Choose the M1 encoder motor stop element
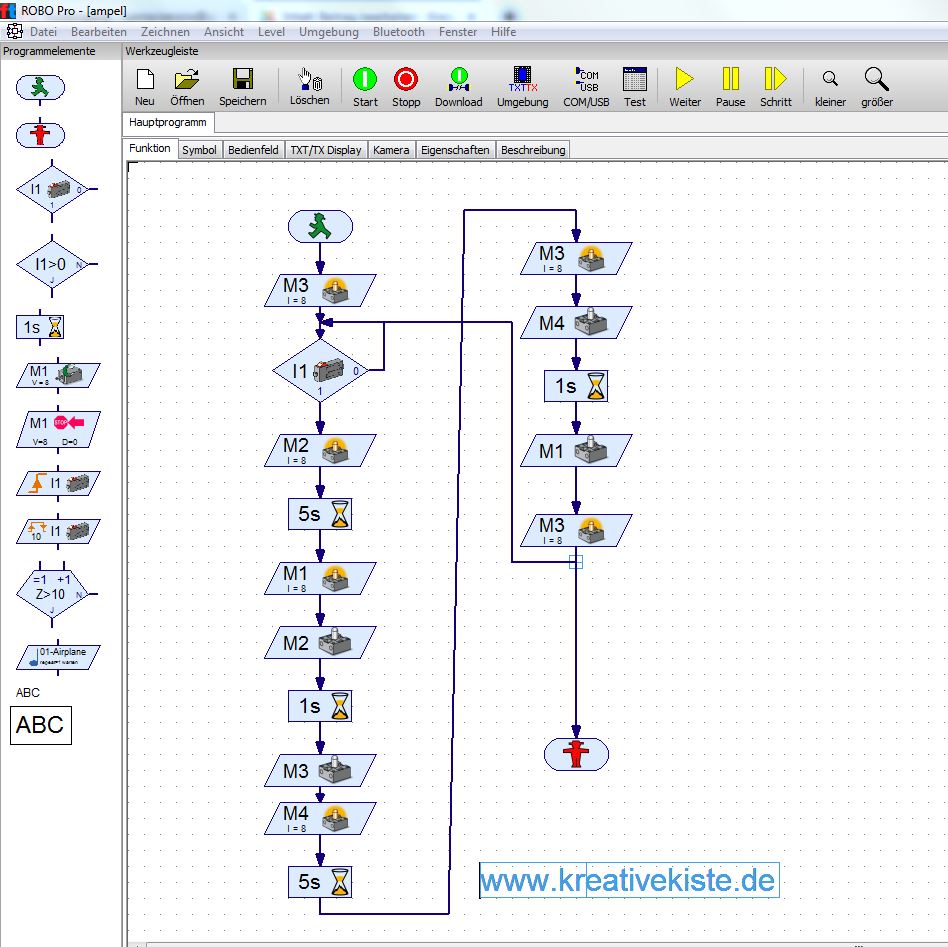 coord(58,429)
